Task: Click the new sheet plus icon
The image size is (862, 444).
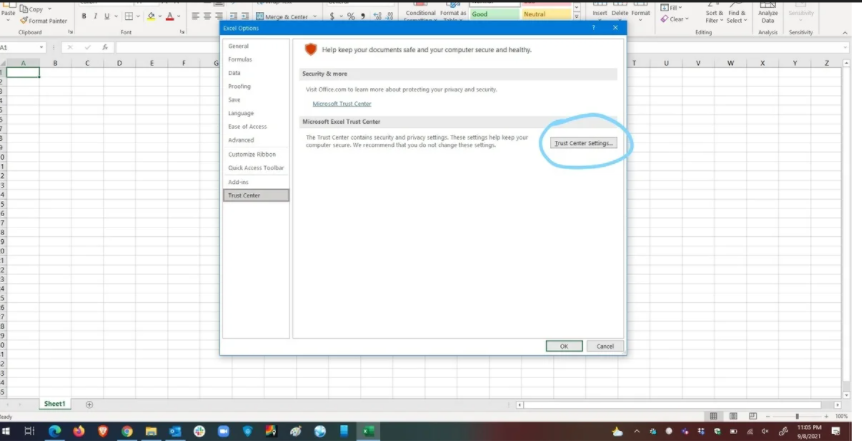Action: click(x=89, y=404)
